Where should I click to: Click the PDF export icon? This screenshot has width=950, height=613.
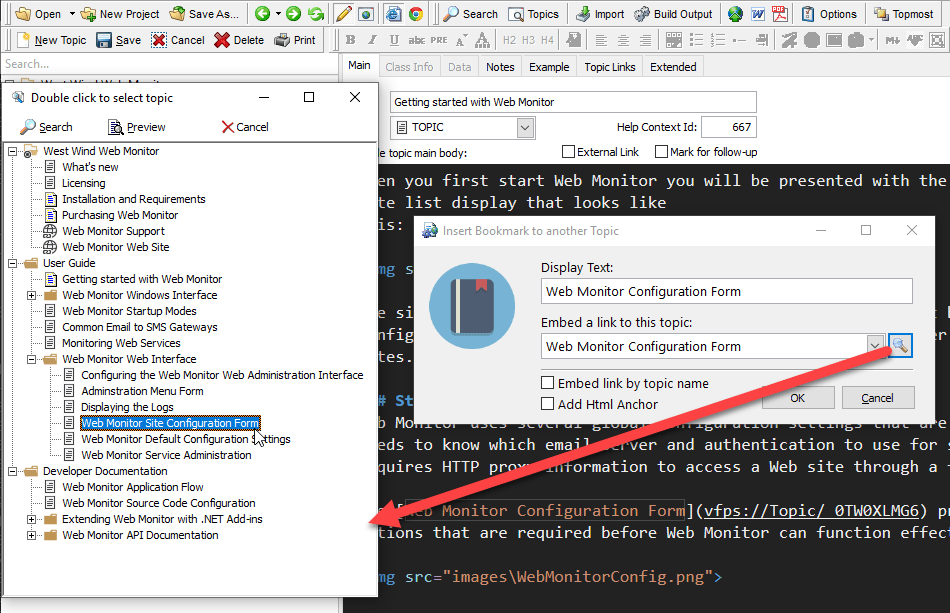(x=780, y=13)
